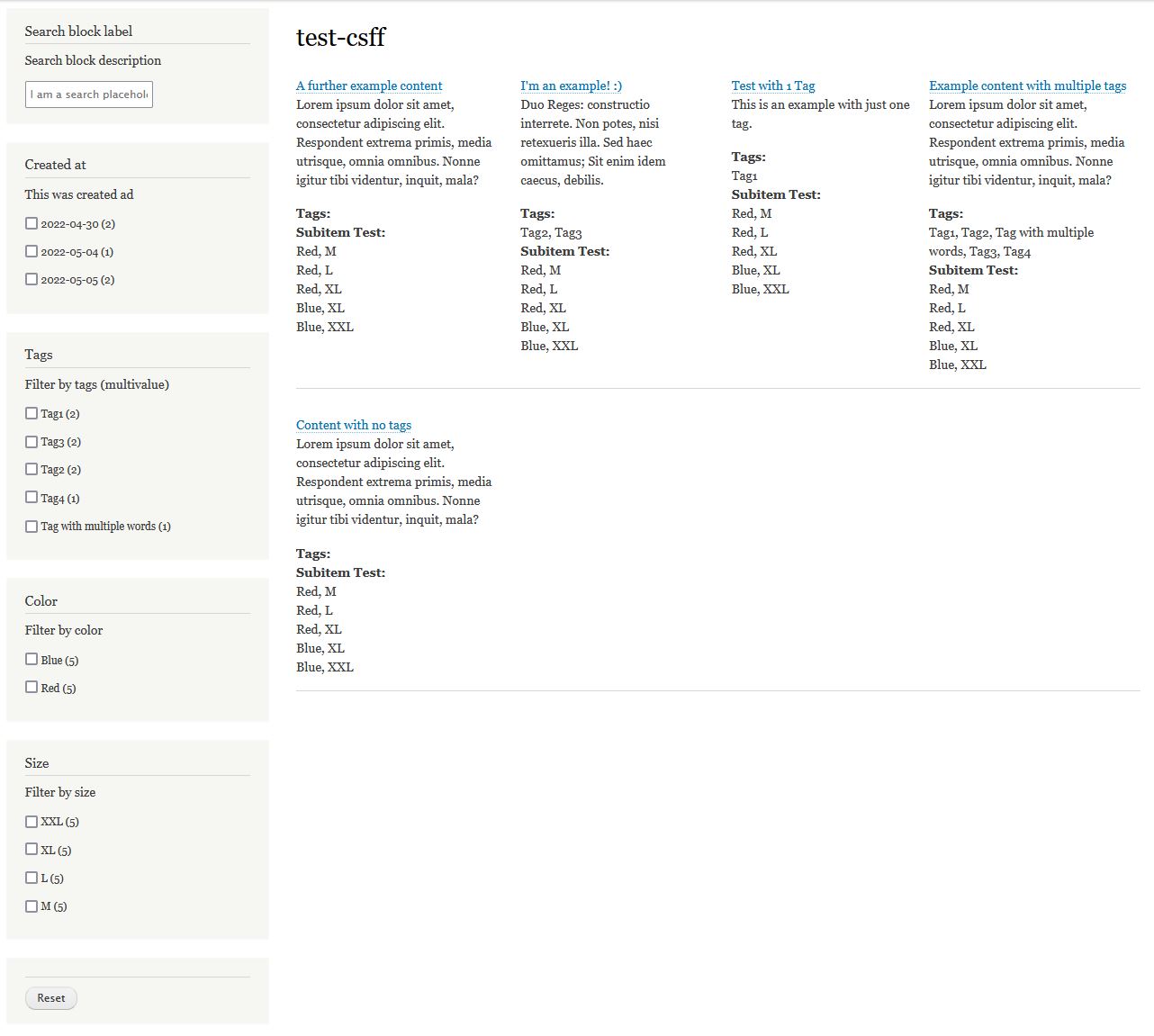The width and height of the screenshot is (1154, 1036).
Task: Click the Reset button
Action: 51,998
